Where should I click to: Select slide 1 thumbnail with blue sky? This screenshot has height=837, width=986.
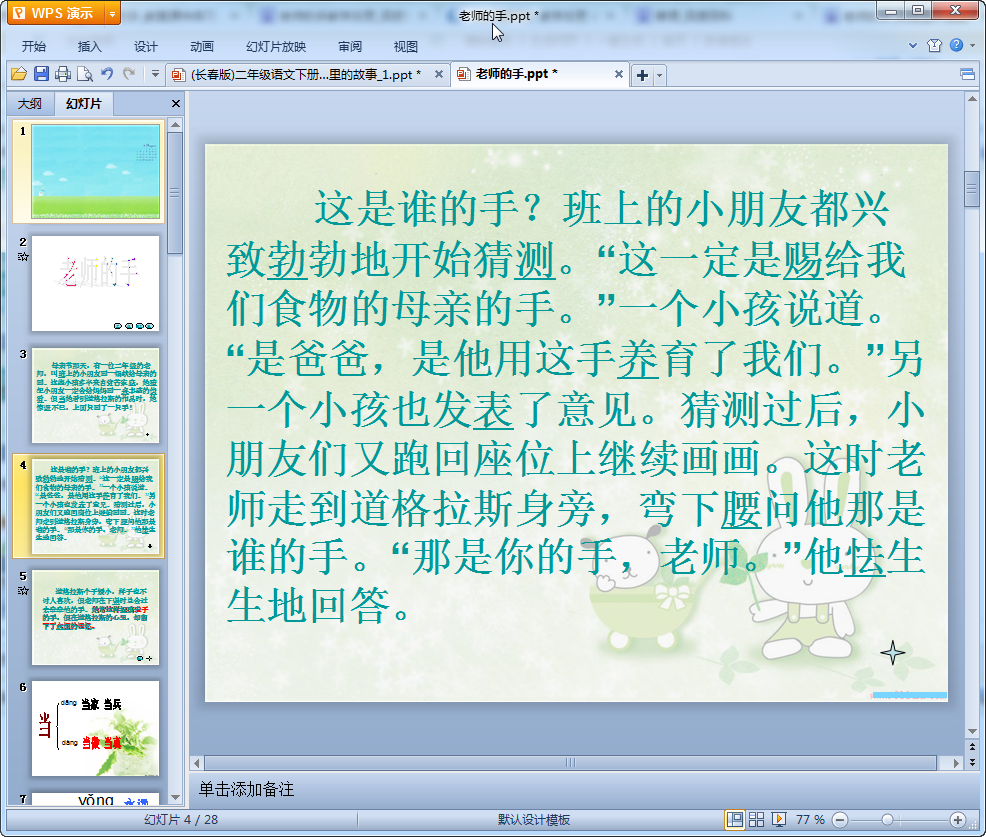pyautogui.click(x=96, y=171)
